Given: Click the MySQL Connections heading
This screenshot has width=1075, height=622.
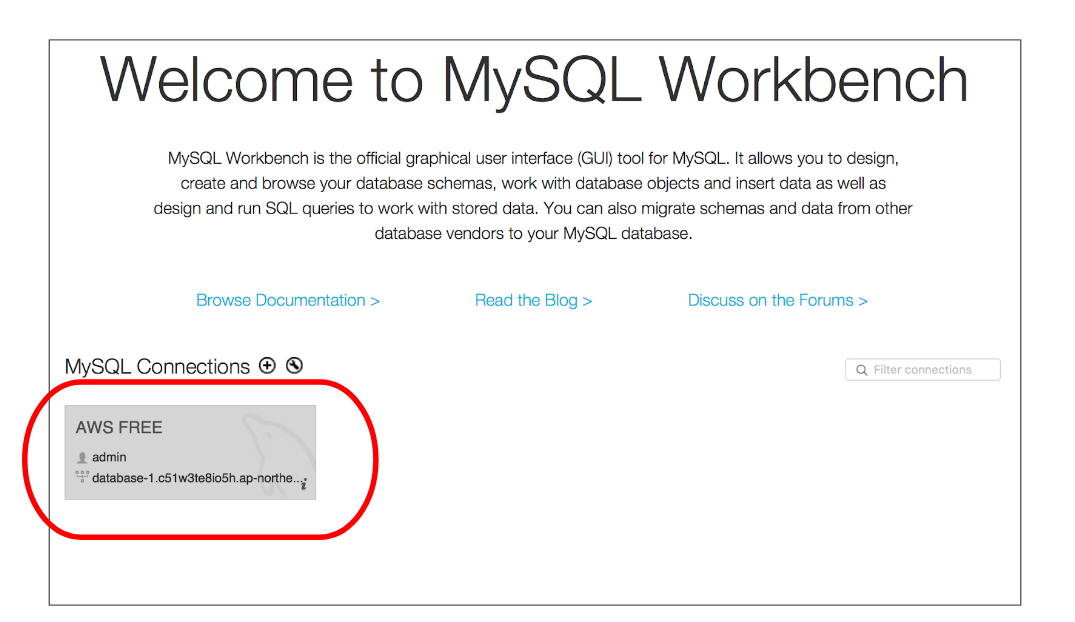Looking at the screenshot, I should 157,367.
